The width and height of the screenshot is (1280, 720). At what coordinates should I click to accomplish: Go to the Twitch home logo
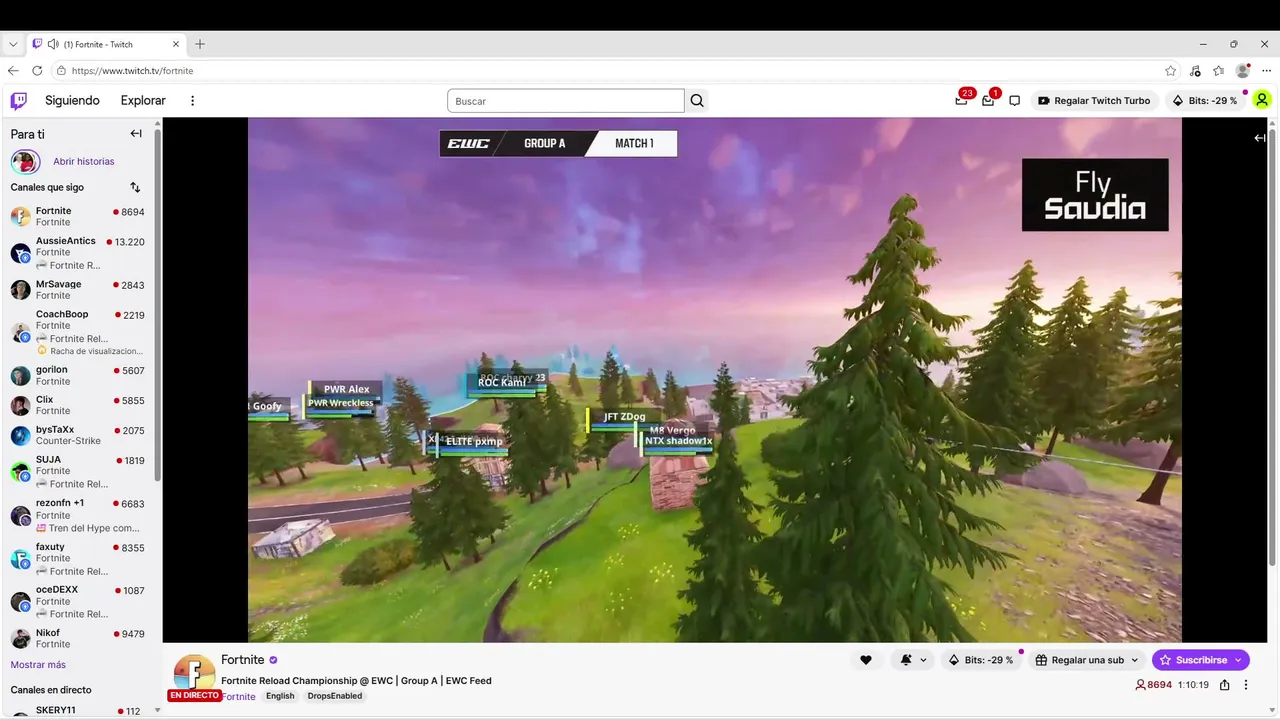[x=19, y=100]
